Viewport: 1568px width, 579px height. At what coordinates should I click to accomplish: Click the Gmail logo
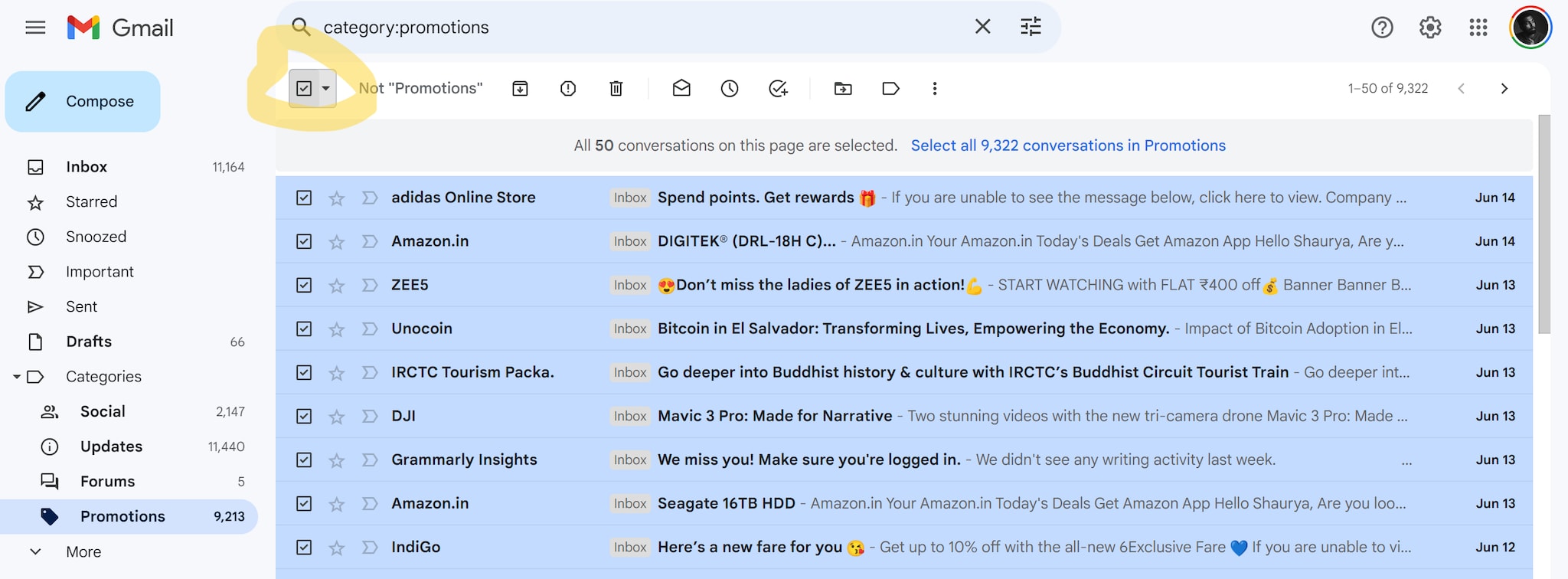(120, 28)
